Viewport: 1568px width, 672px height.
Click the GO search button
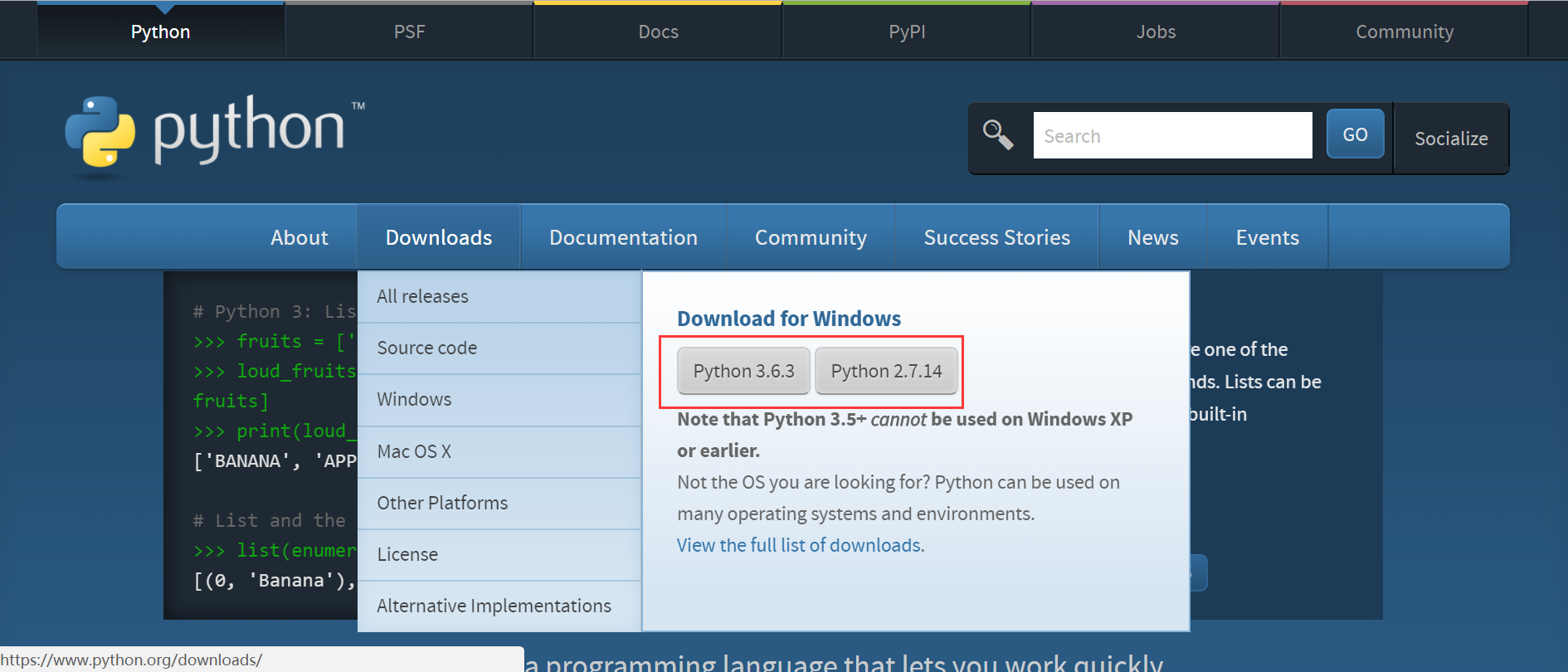tap(1355, 134)
